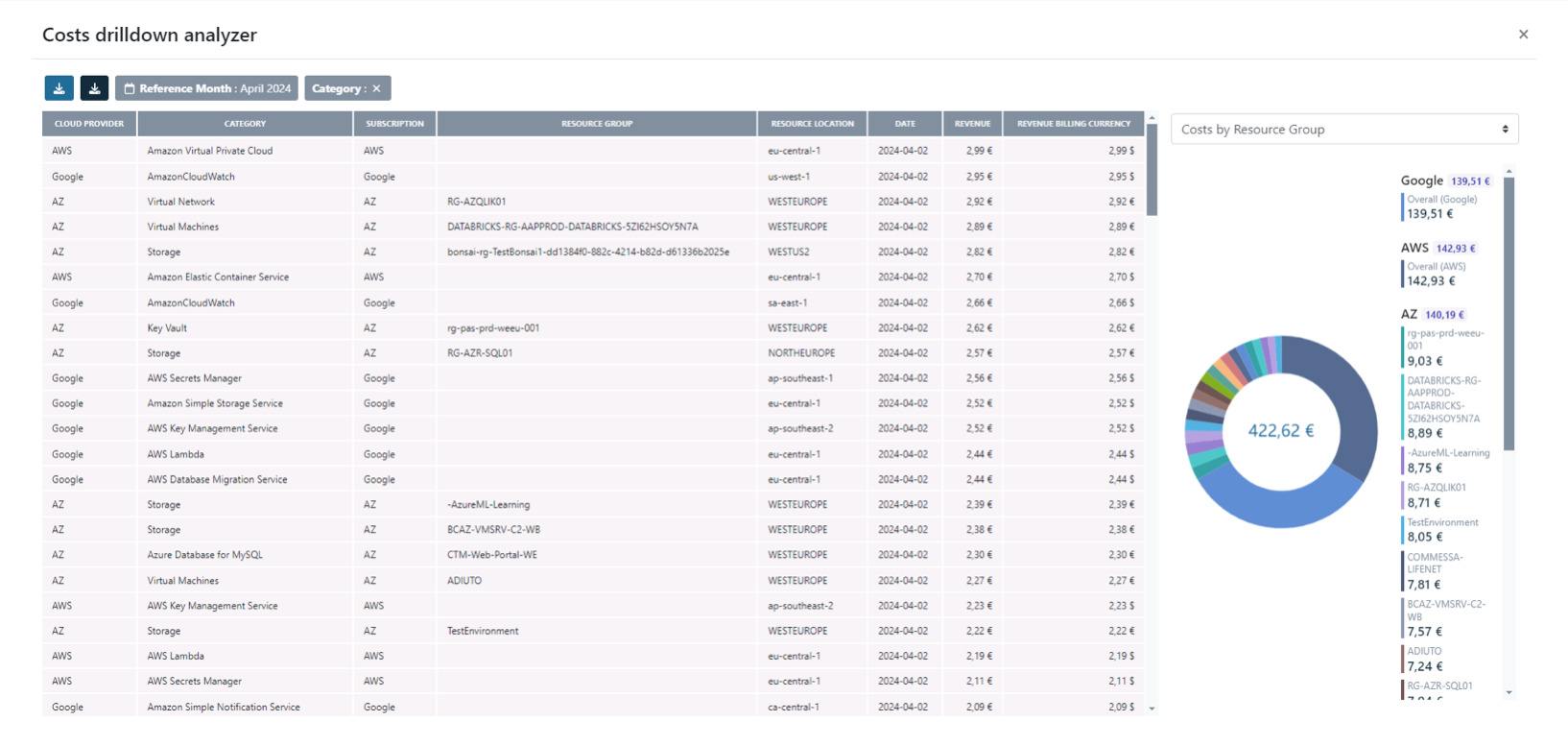Open the Costs by Resource Group dropdown
Screen dimensions: 1568x745
pos(1343,130)
